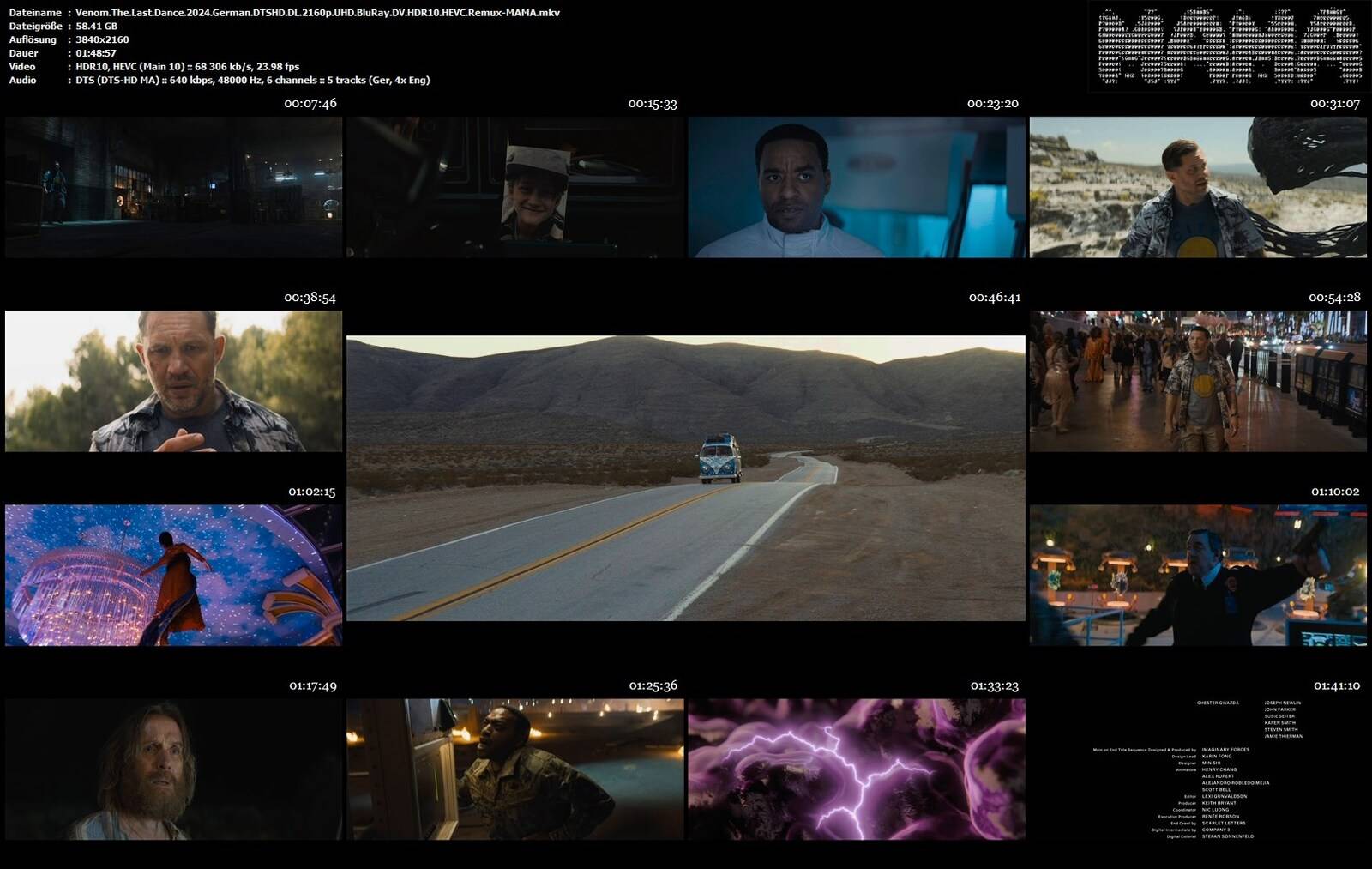The image size is (1372, 869).
Task: Open the purple lightning thumbnail at 01:33:23
Action: 857,769
